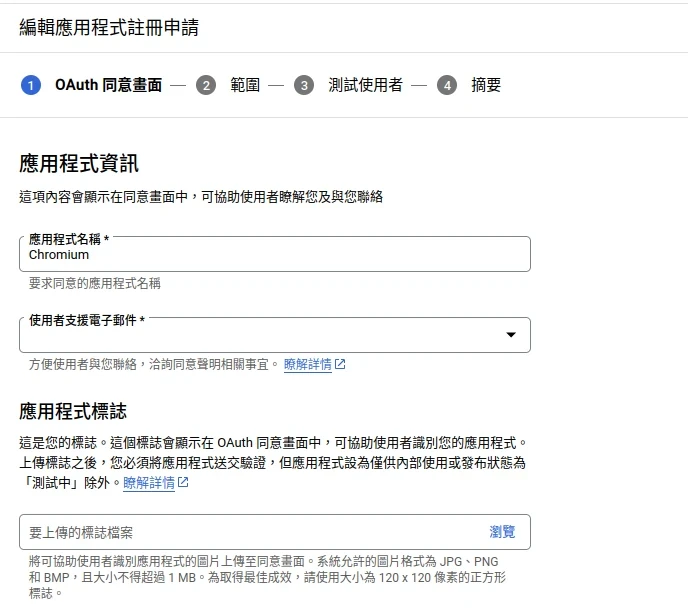
Task: Click the step 4 number circle
Action: pos(447,85)
